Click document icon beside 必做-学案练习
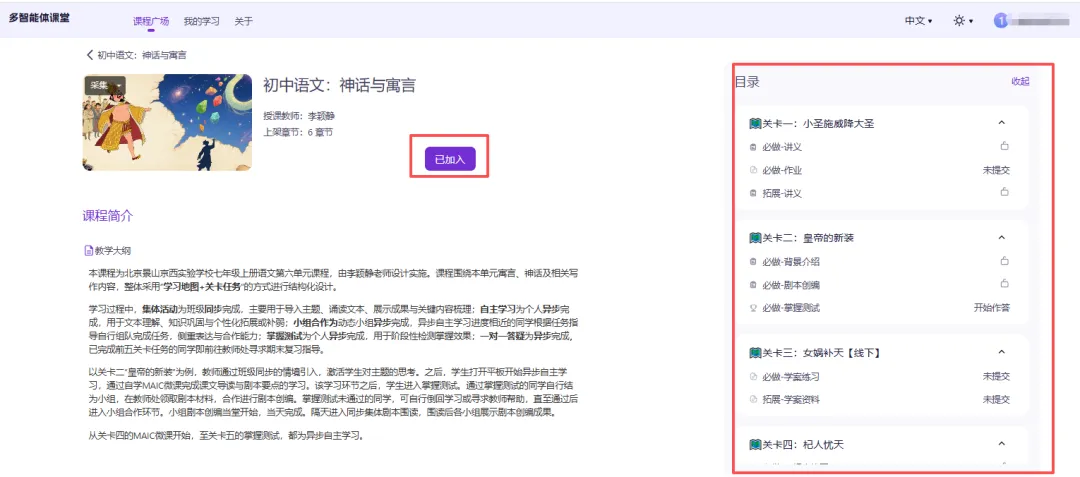This screenshot has width=1080, height=477. (753, 377)
